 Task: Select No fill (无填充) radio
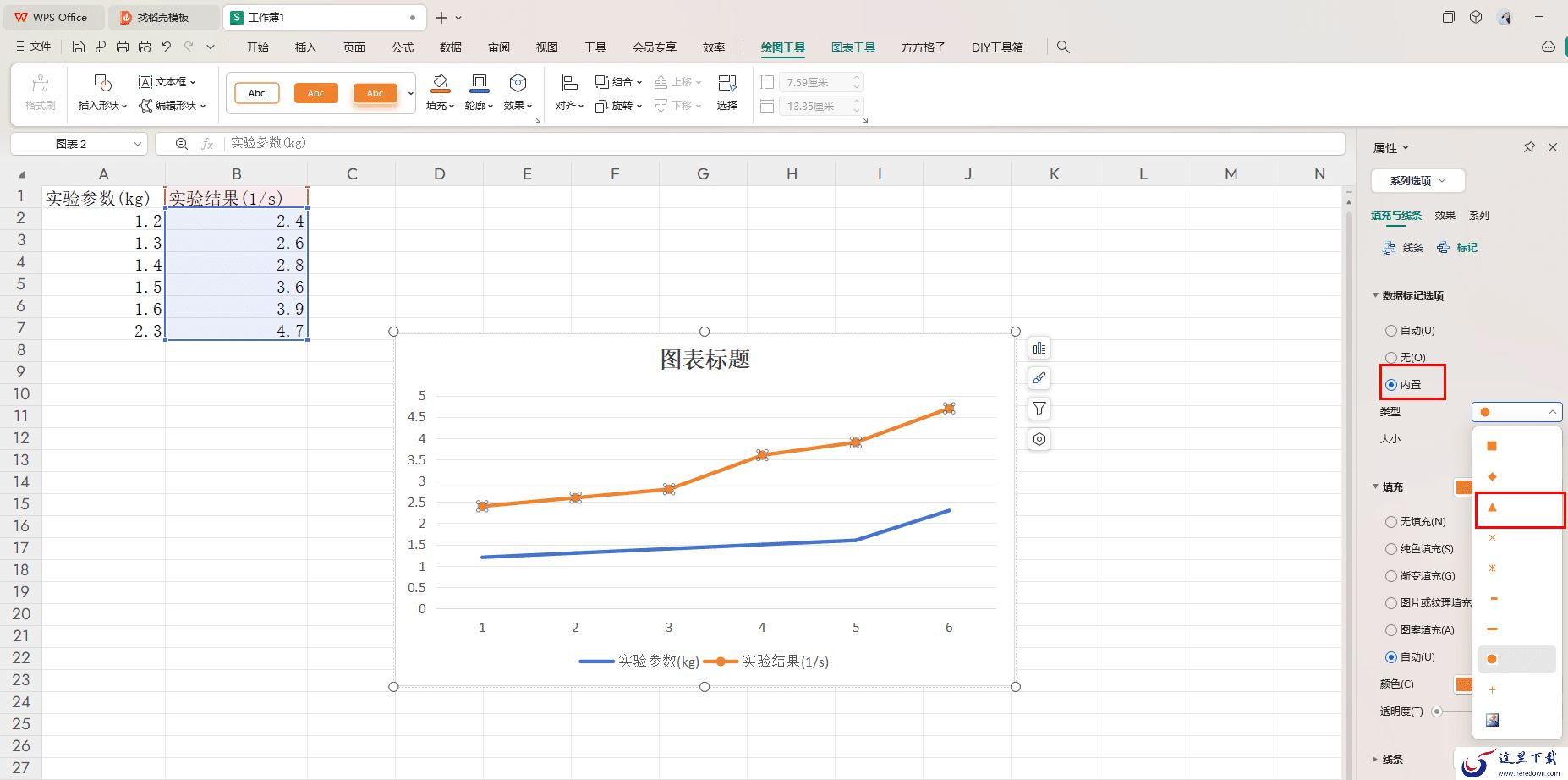coord(1391,522)
